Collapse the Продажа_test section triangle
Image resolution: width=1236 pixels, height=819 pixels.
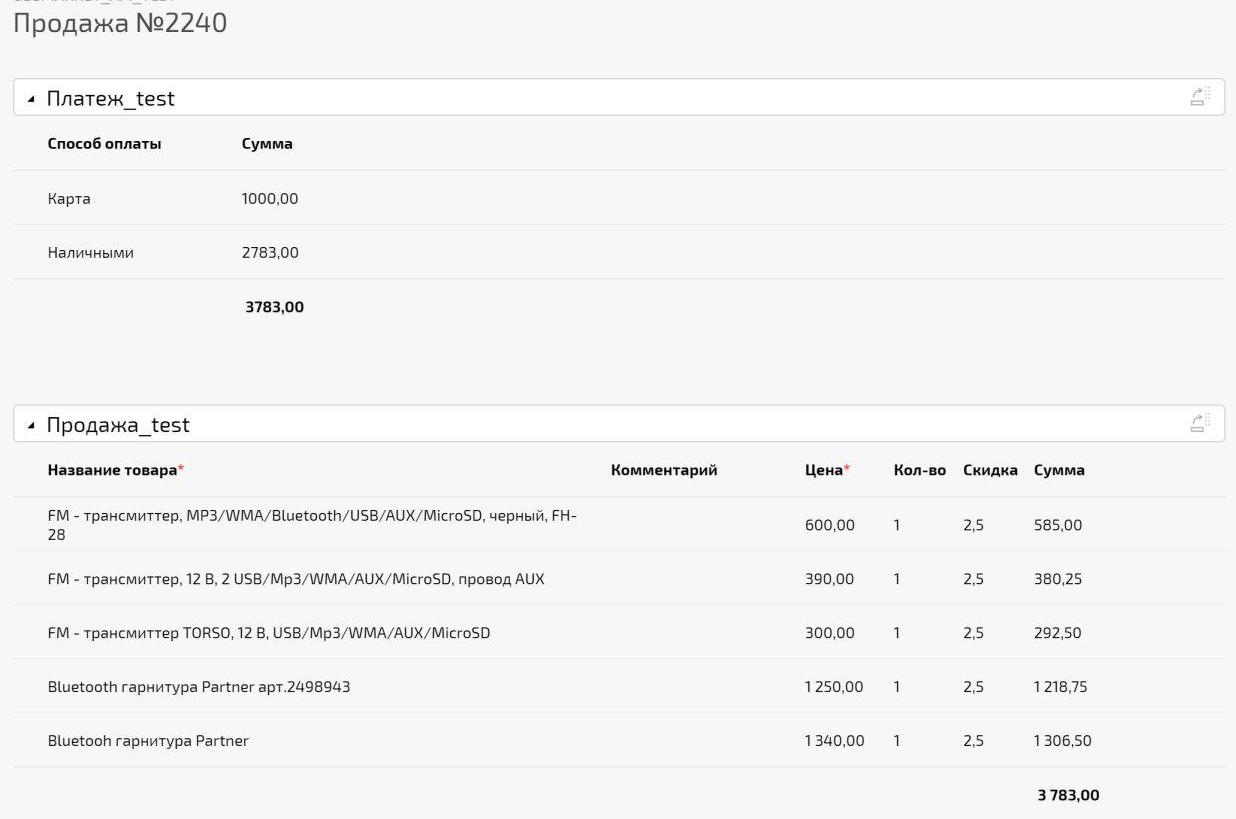[31, 425]
